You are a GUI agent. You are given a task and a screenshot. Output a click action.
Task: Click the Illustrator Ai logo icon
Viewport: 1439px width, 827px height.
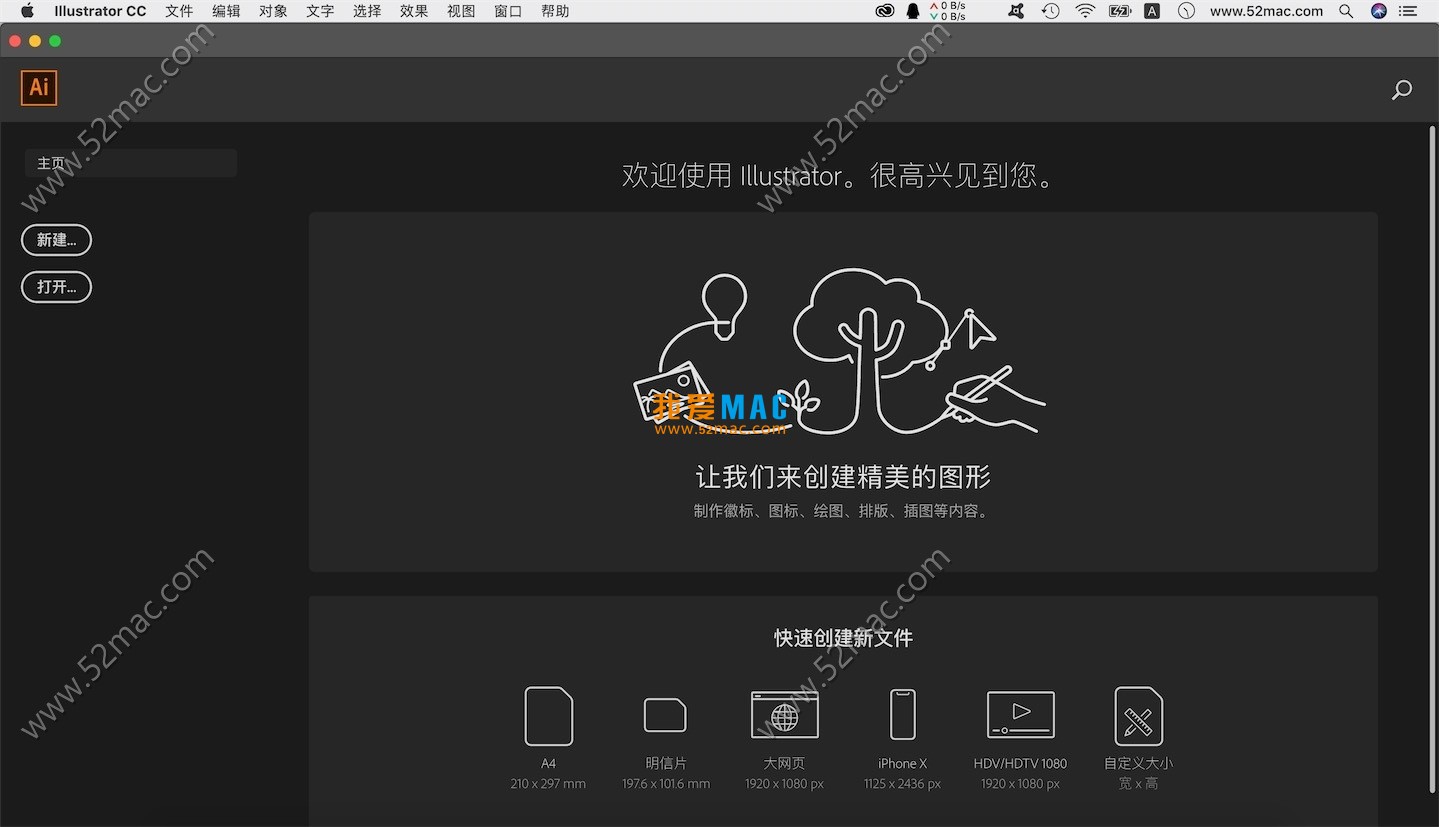coord(39,88)
